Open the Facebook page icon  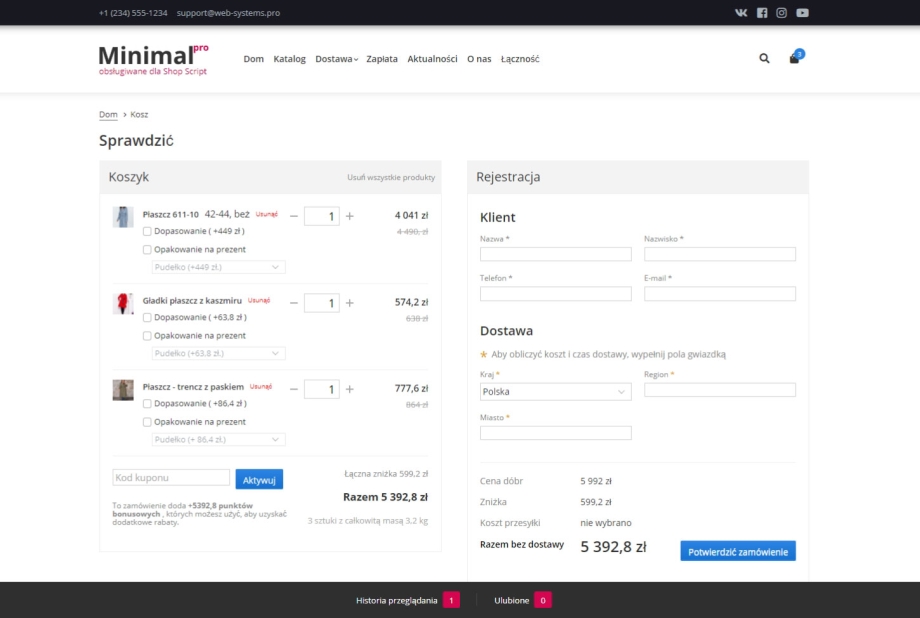(762, 13)
